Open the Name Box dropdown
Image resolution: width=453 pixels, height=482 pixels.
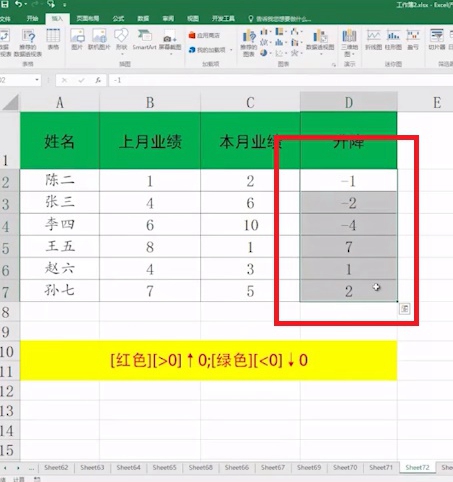coord(37,80)
